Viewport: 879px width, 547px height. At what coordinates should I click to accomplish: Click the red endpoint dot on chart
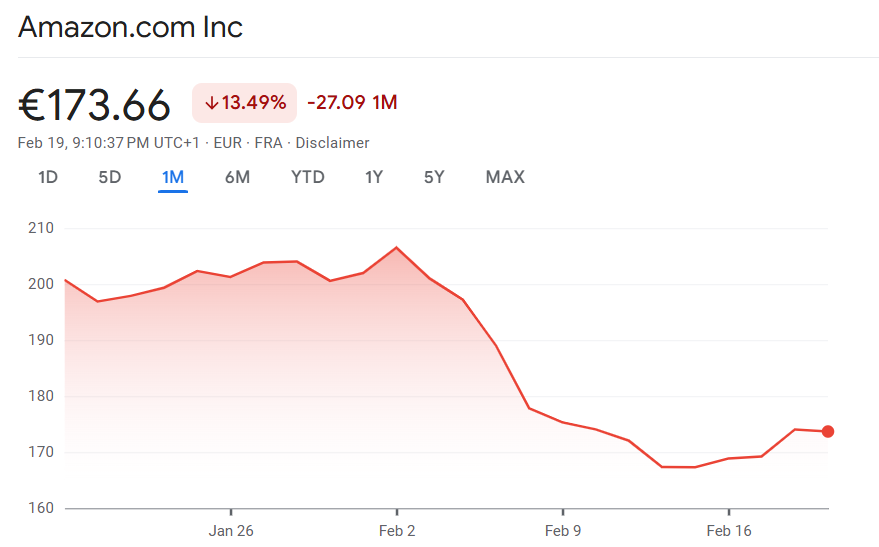[x=828, y=432]
